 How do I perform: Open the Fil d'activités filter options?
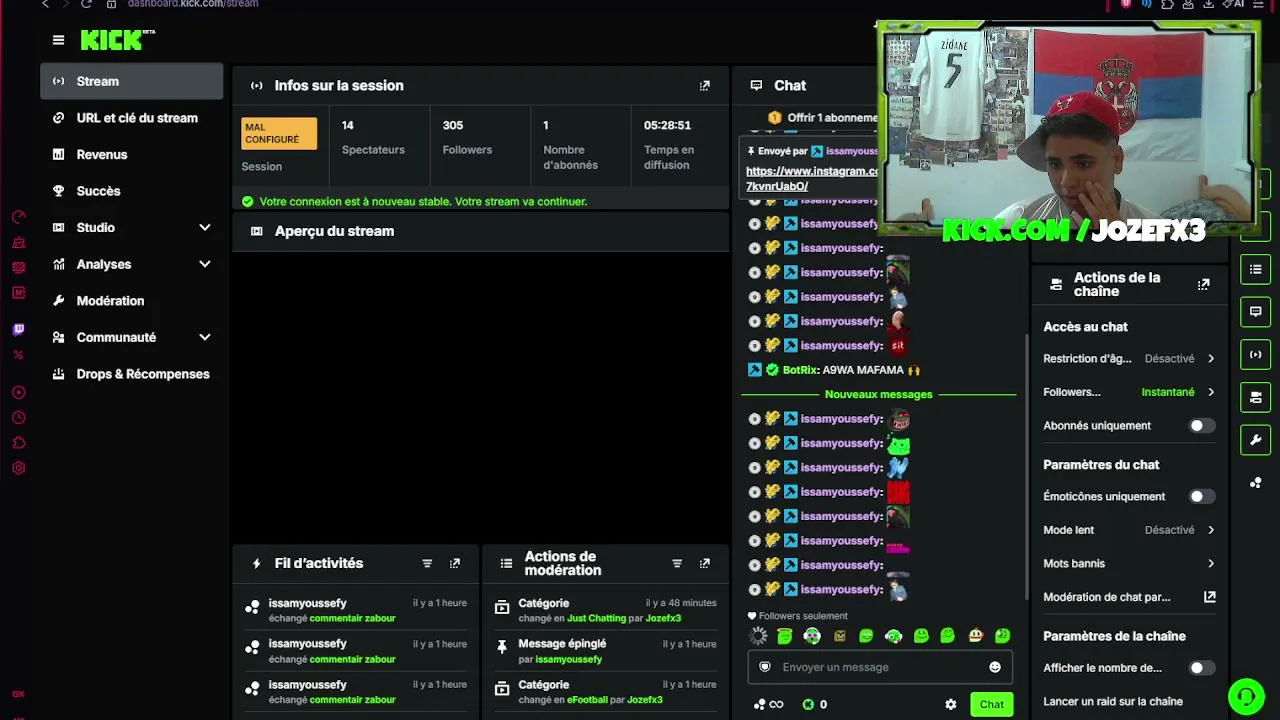(x=427, y=564)
